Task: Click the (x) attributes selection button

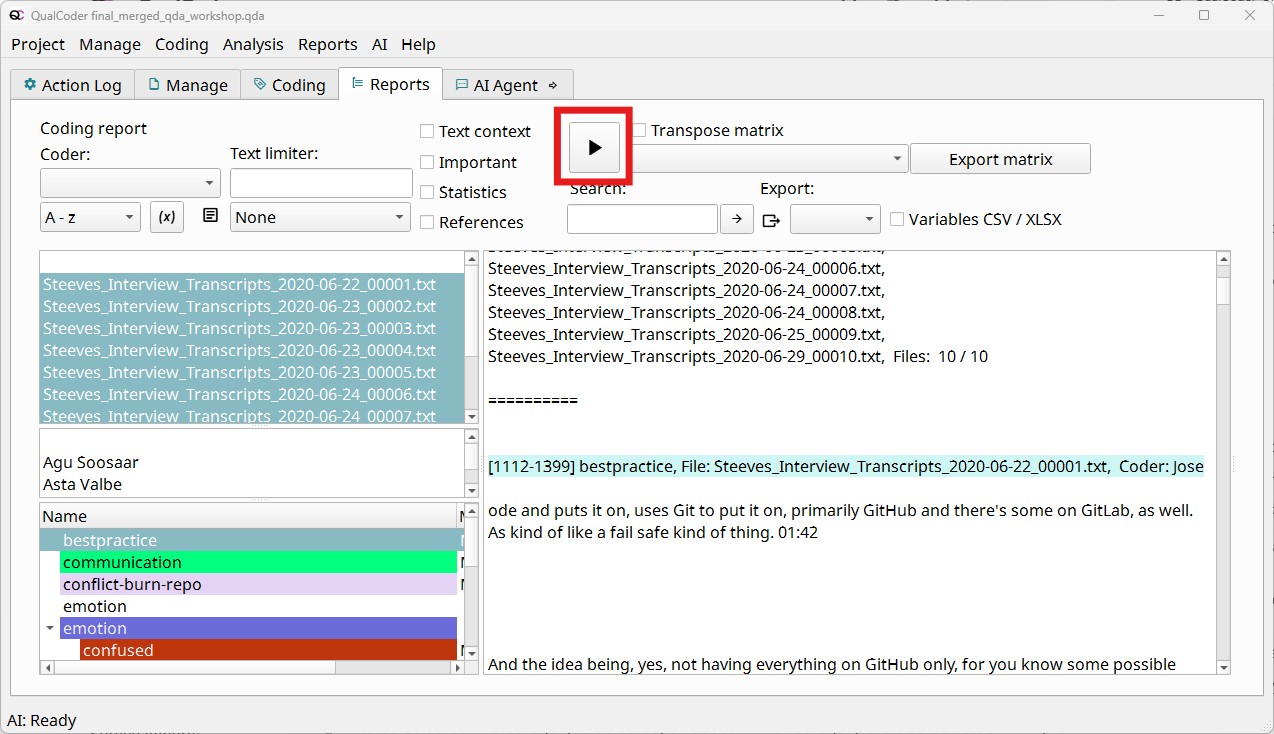Action: (x=167, y=217)
